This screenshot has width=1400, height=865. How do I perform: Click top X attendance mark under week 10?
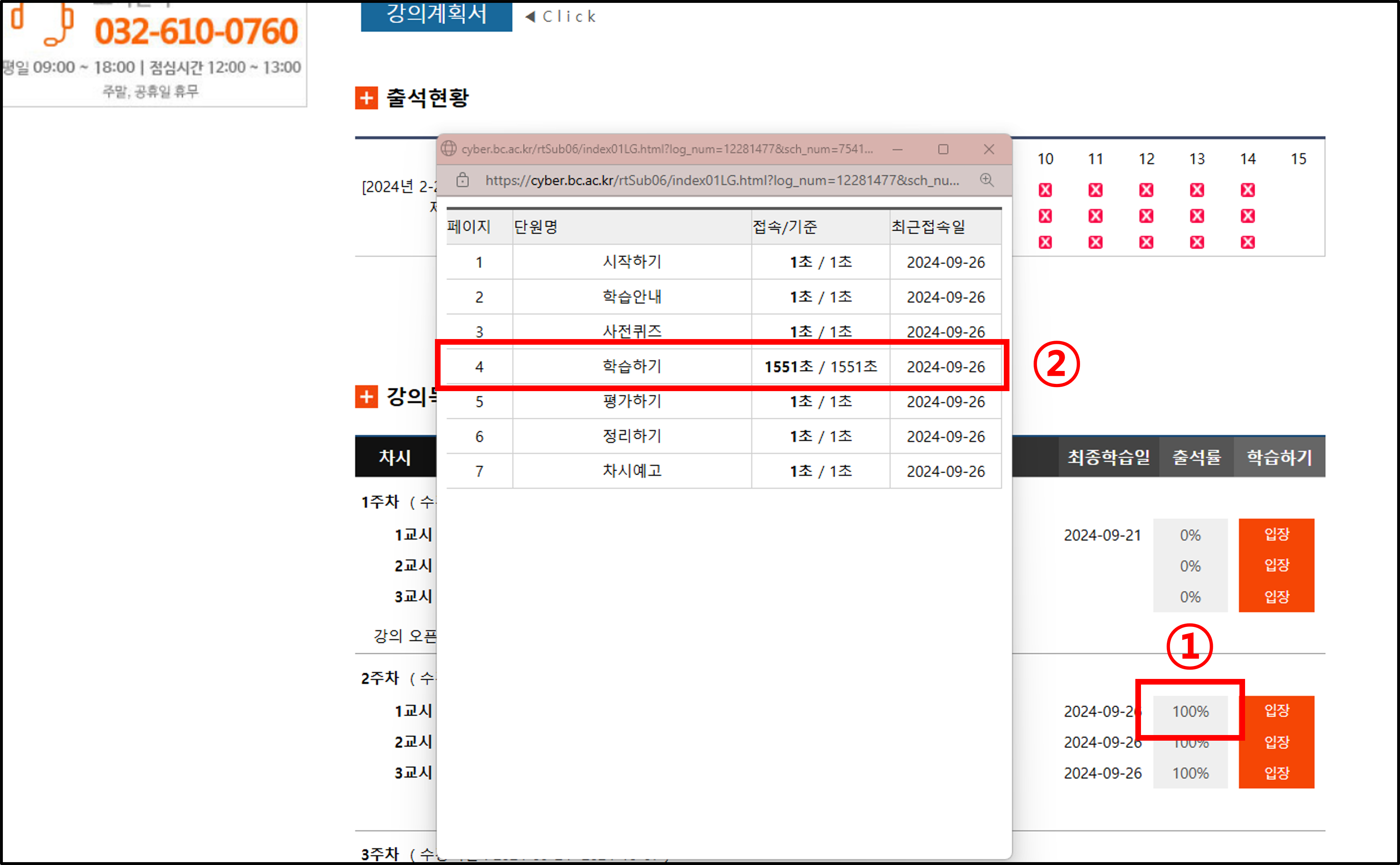pos(1045,190)
